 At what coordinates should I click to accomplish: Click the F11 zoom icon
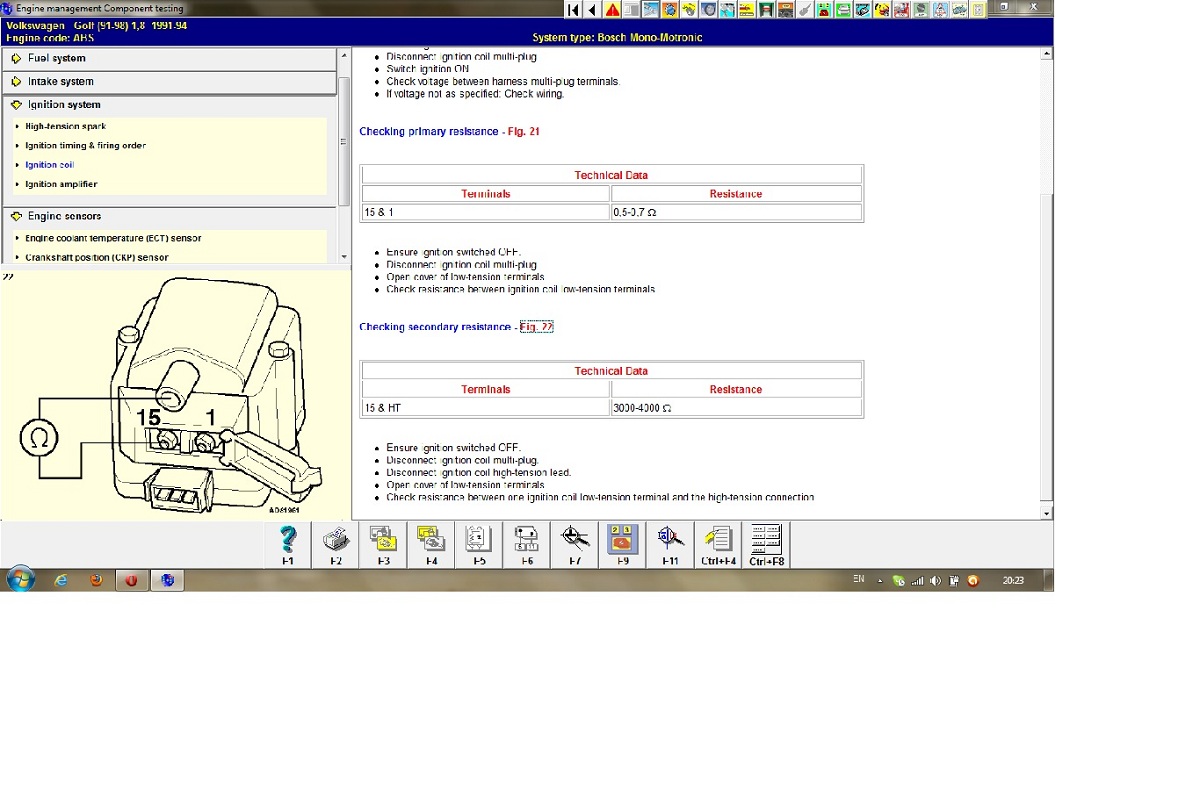(x=671, y=540)
